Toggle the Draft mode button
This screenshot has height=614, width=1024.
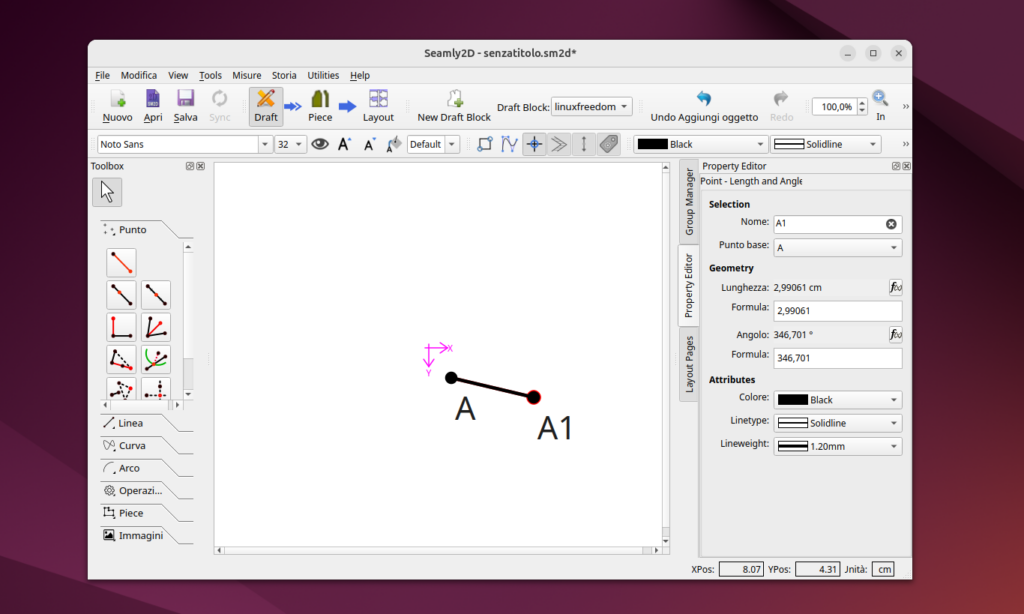click(266, 104)
